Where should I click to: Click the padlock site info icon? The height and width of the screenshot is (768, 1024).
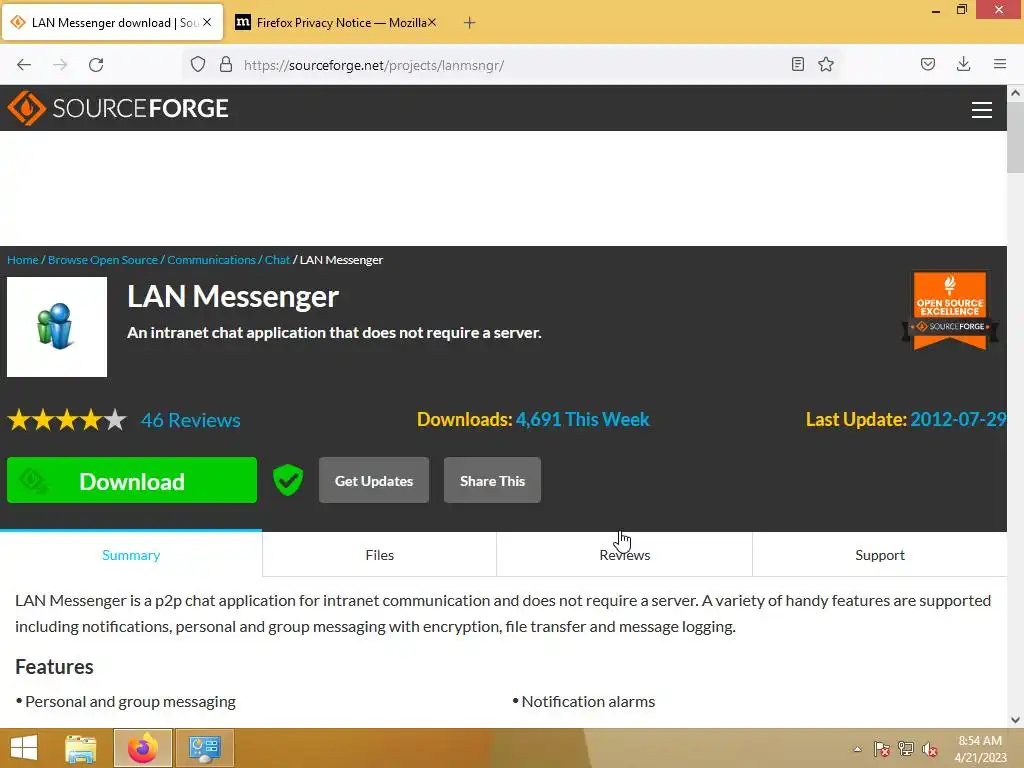(226, 64)
